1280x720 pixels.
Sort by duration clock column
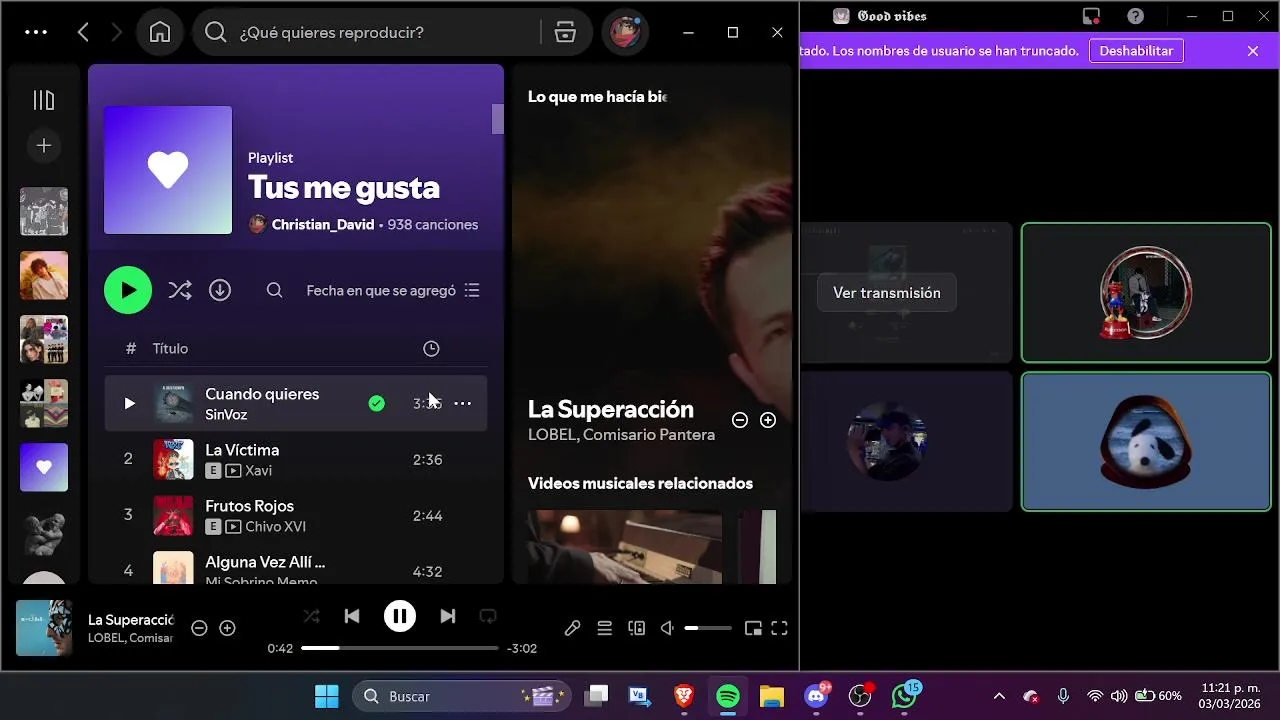[x=431, y=348]
